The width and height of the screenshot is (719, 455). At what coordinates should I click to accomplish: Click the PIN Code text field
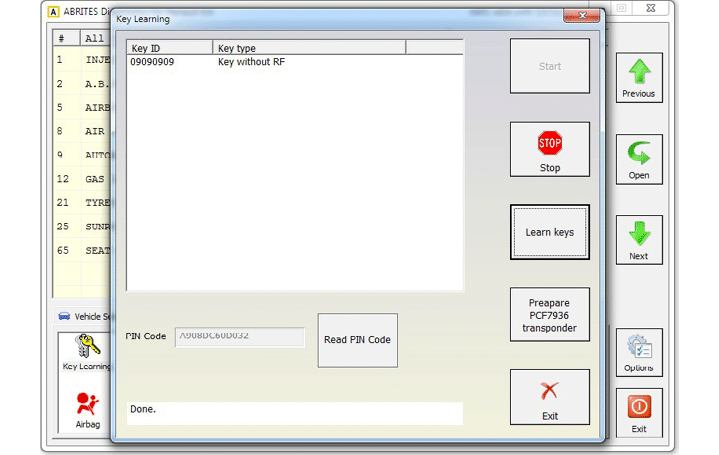(240, 337)
